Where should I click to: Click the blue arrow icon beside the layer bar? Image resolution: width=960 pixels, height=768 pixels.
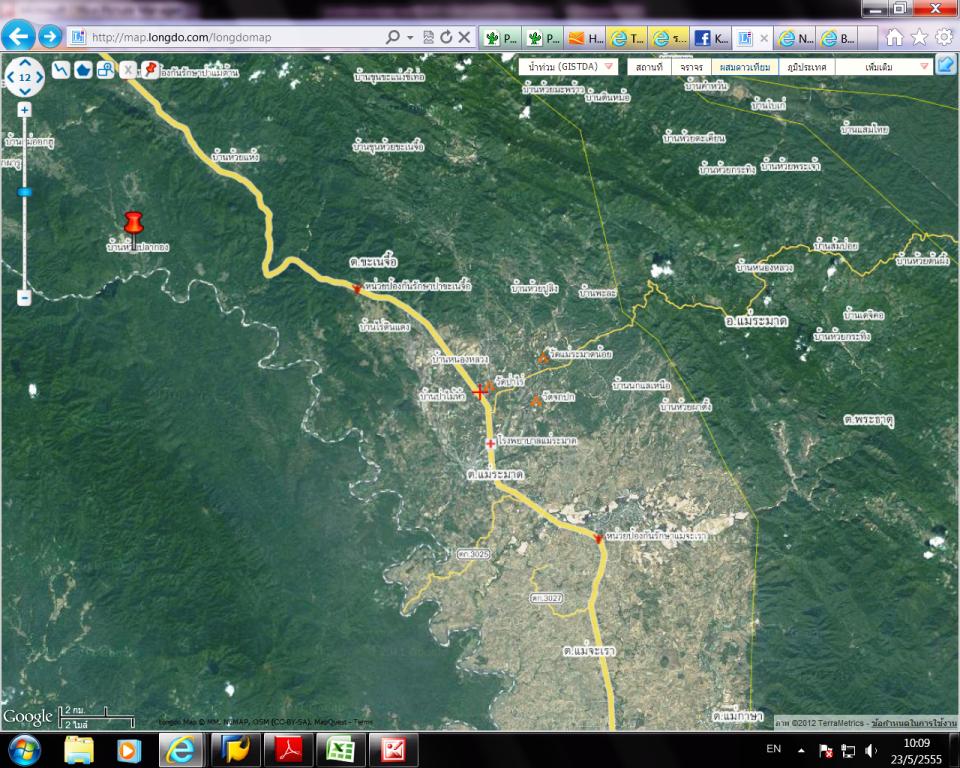point(945,66)
